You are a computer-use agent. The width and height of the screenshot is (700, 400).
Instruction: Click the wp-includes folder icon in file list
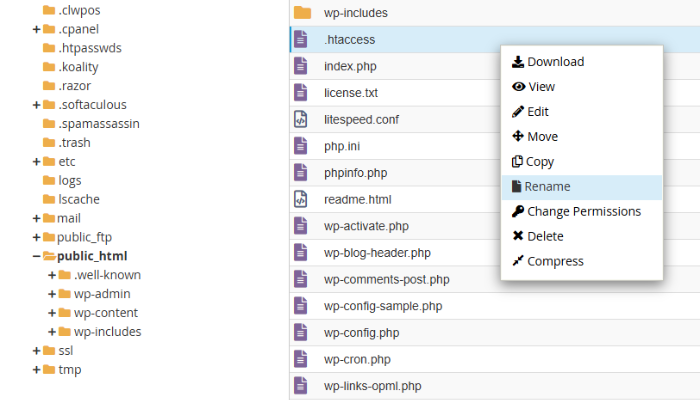coord(302,13)
